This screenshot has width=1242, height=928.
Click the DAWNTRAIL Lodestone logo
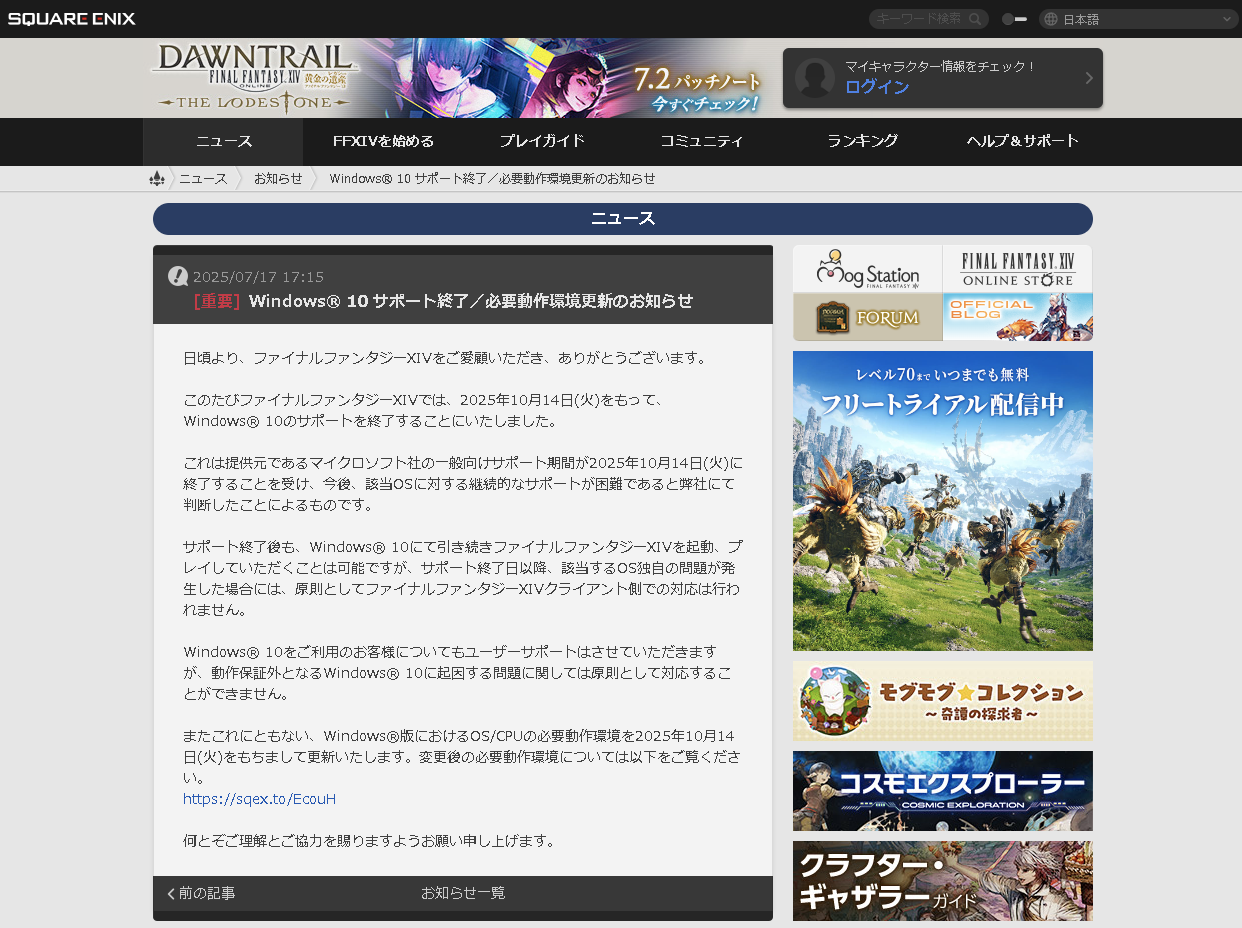coord(253,77)
